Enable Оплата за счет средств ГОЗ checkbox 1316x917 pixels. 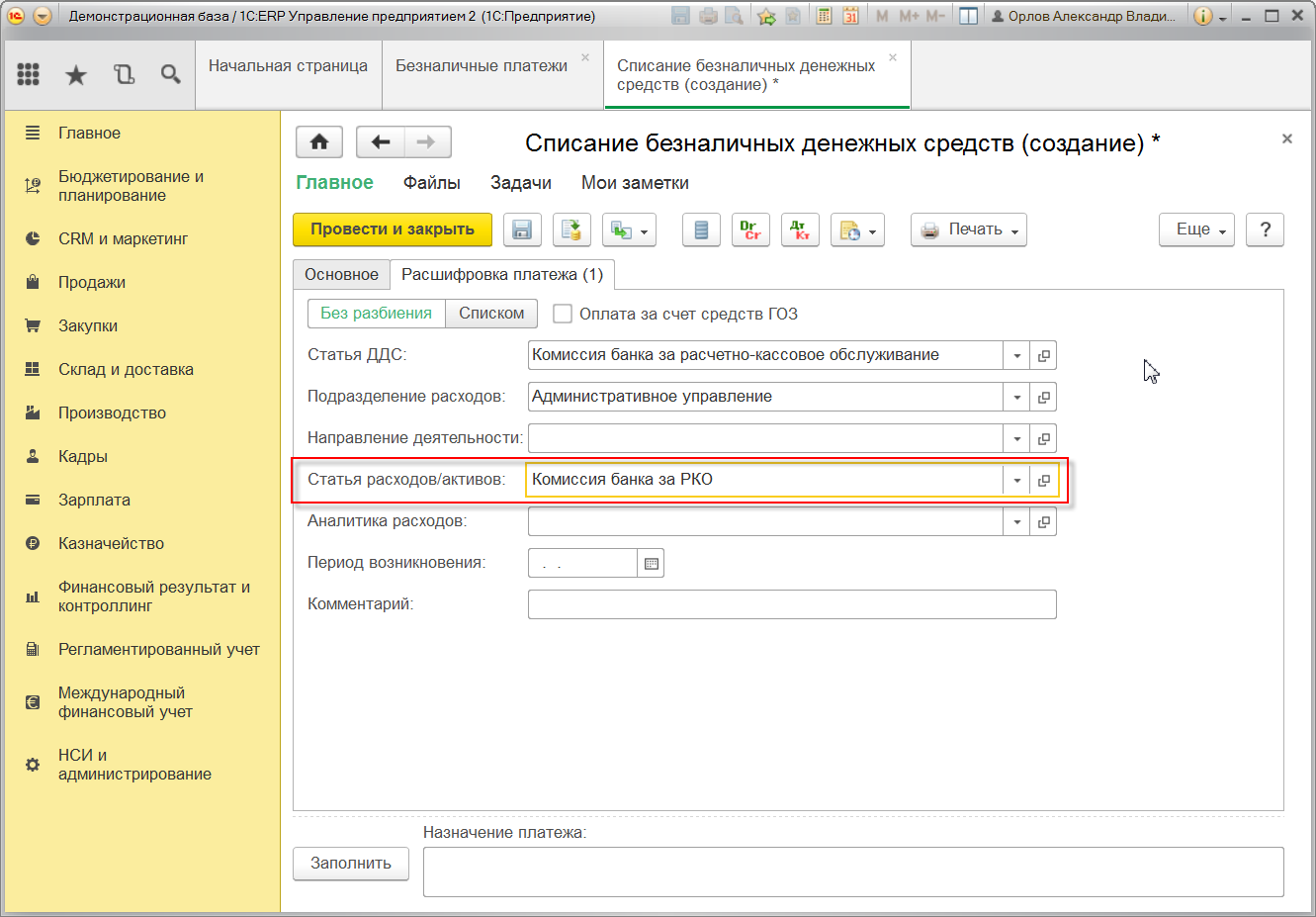pos(563,314)
